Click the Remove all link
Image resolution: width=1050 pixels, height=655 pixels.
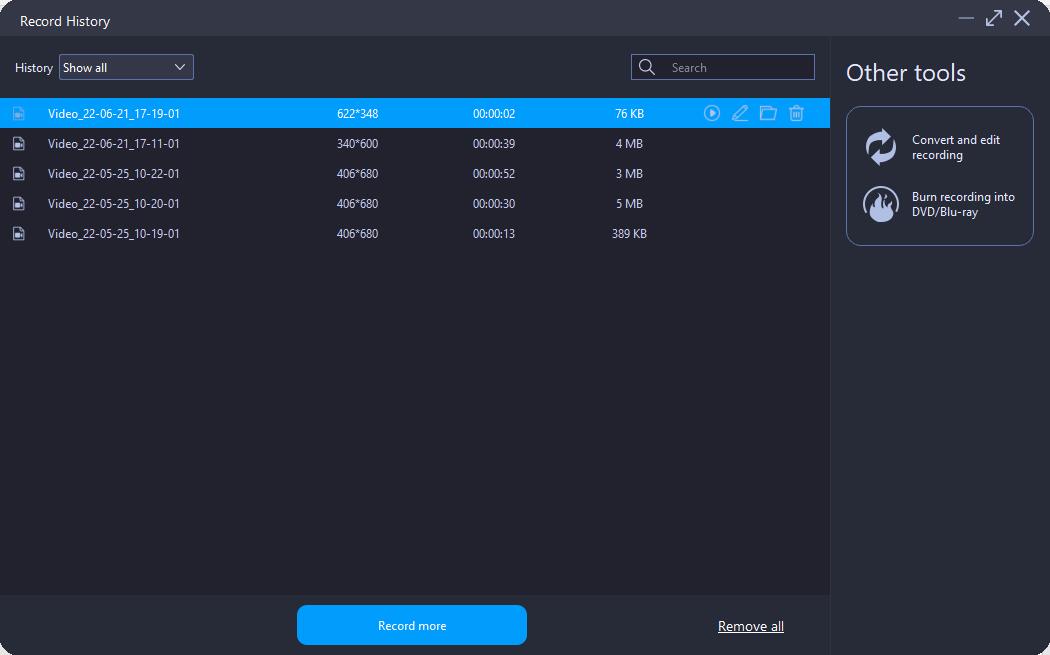(750, 626)
